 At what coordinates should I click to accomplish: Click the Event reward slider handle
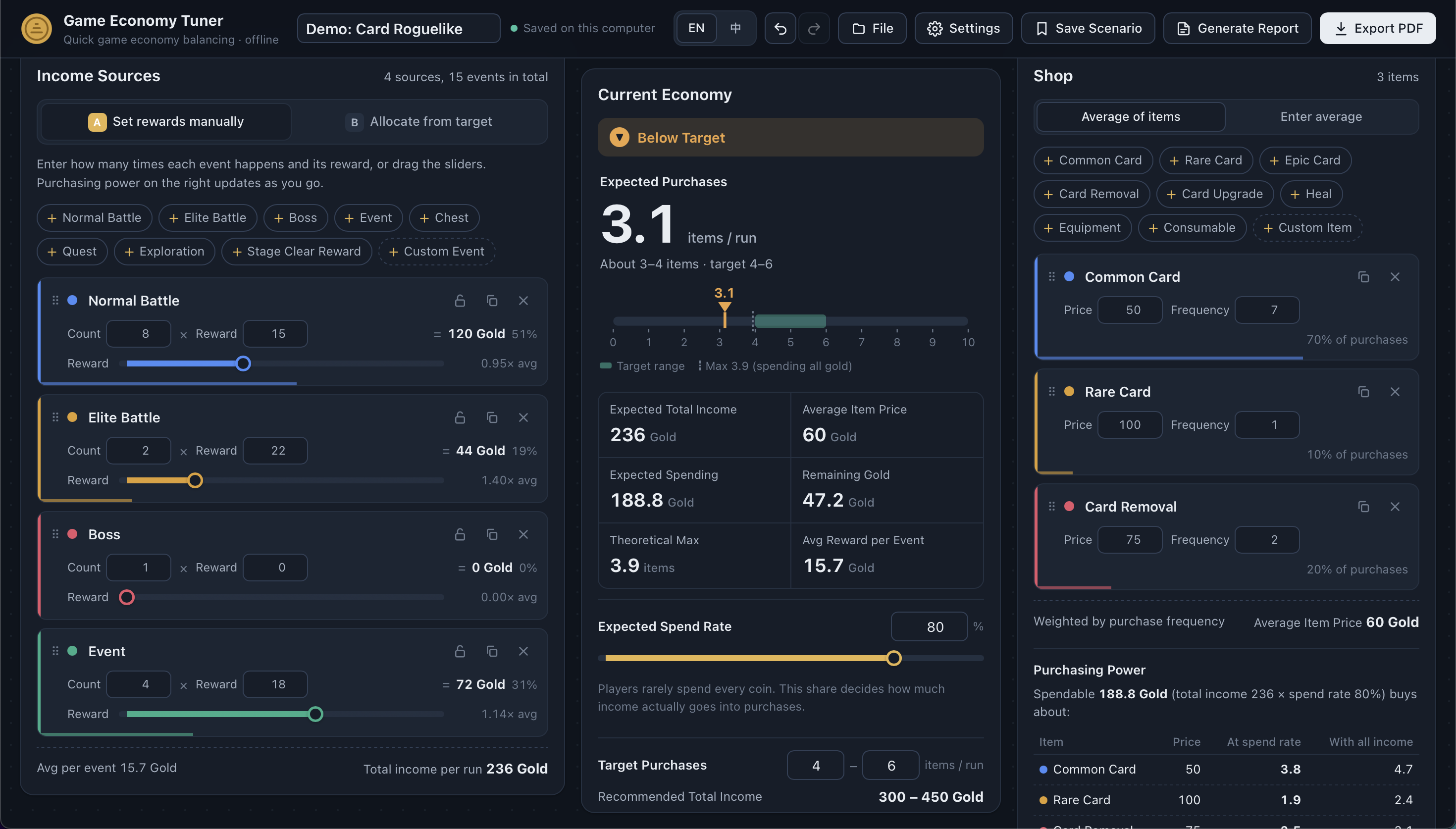(315, 714)
